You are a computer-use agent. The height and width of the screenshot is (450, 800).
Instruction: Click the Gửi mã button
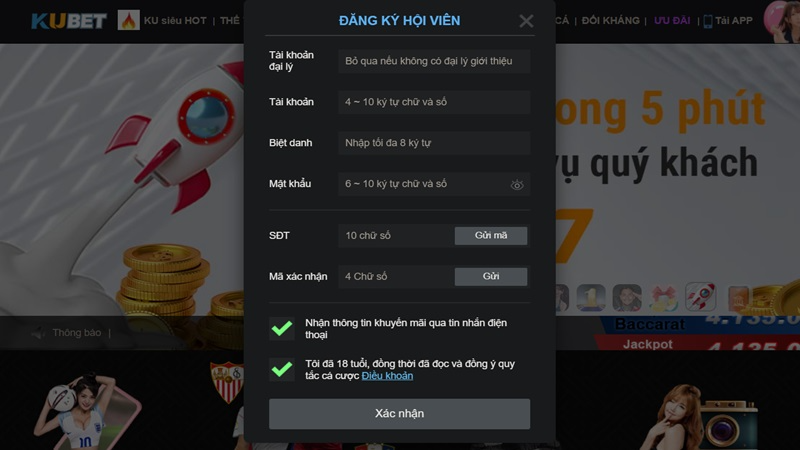click(491, 236)
